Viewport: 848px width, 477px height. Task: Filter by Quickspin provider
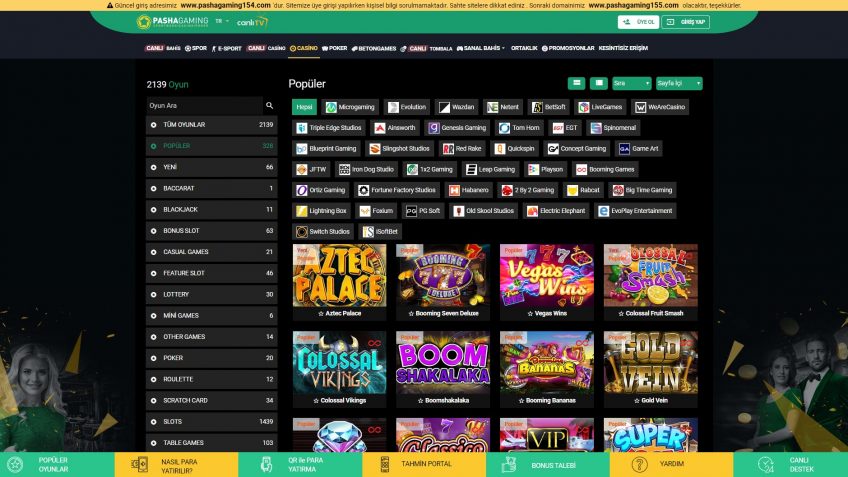point(515,149)
